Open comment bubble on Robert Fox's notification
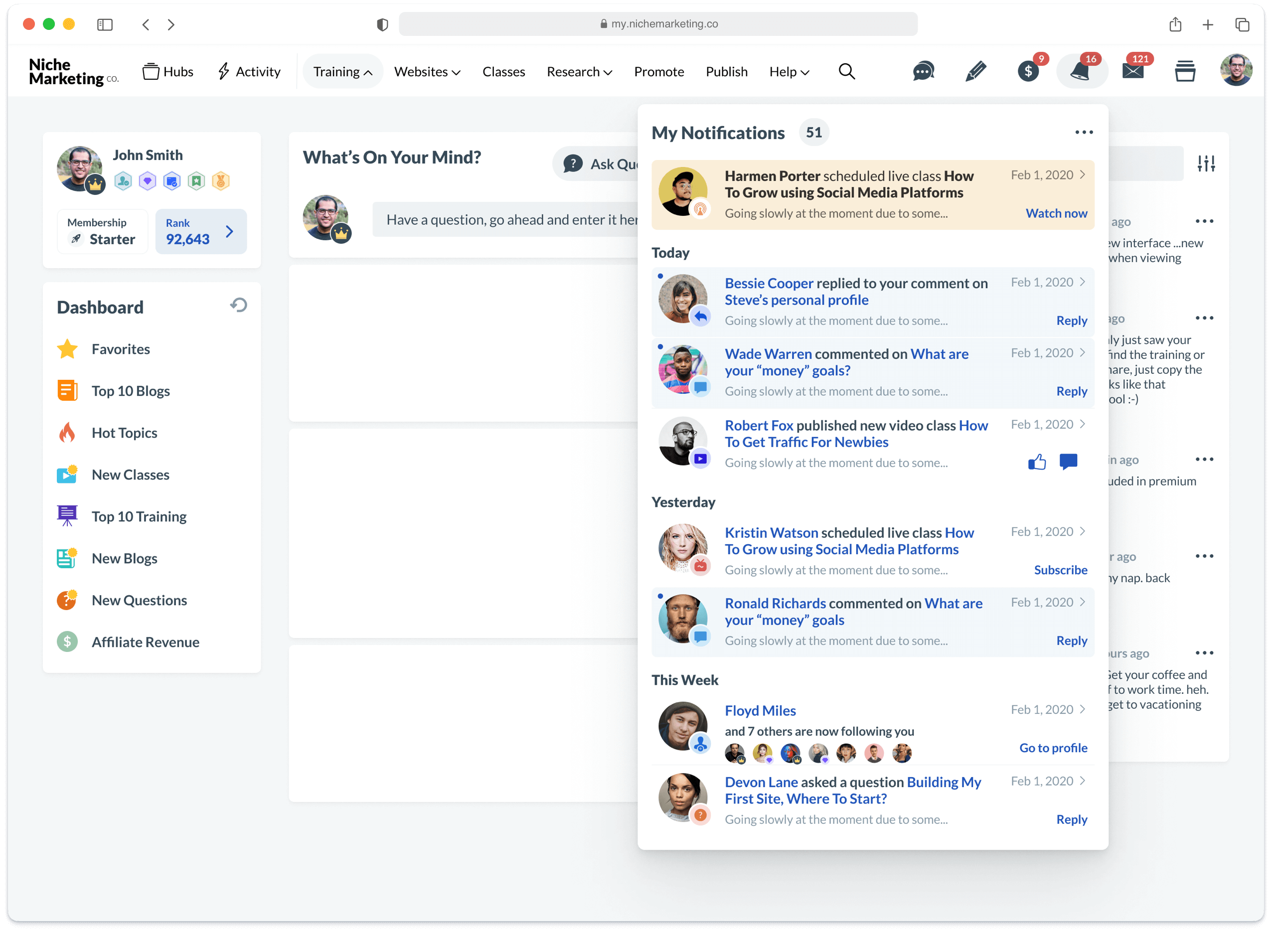Viewport: 1272px width, 952px height. click(1069, 462)
